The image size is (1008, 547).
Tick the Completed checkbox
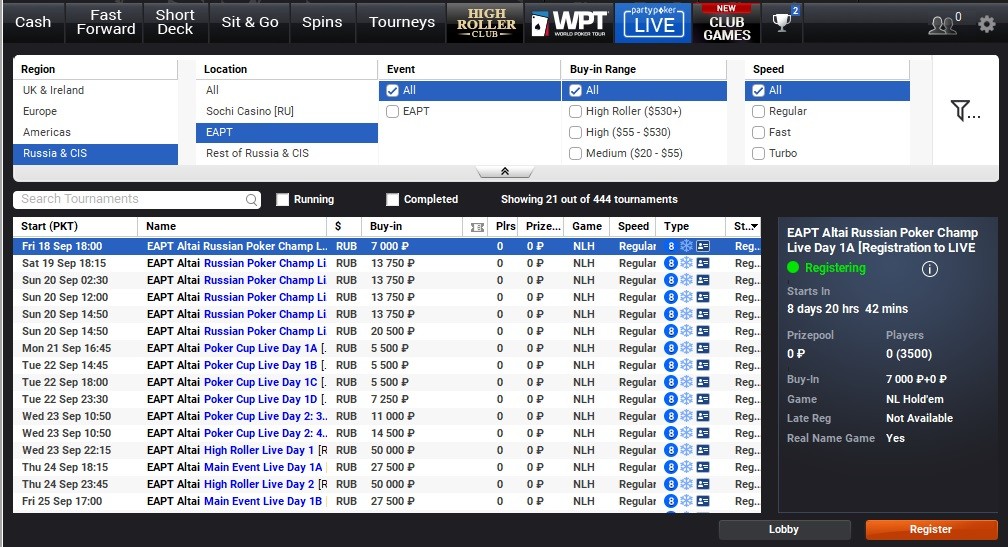(392, 199)
